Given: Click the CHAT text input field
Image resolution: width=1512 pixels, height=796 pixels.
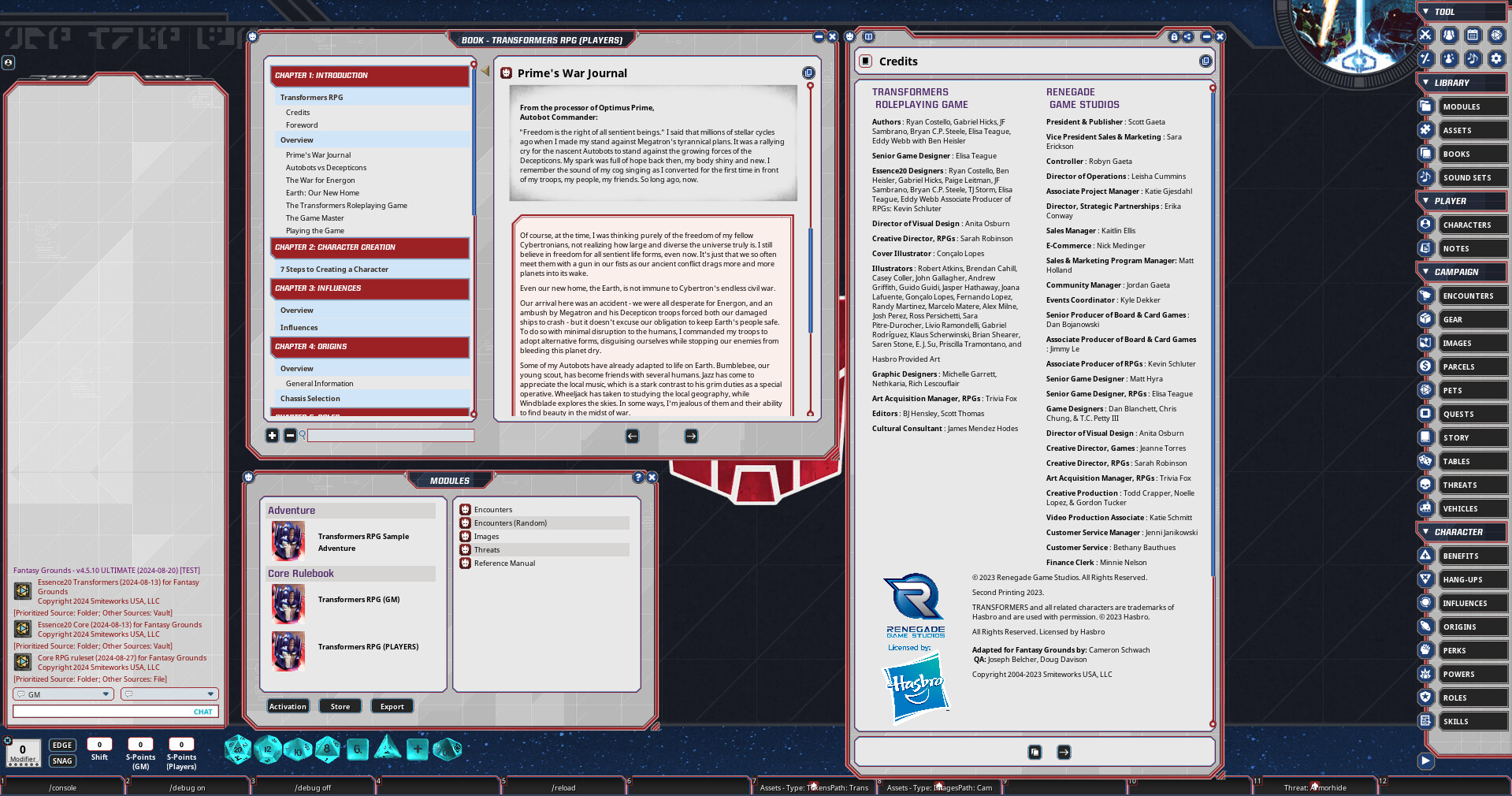Looking at the screenshot, I should click(x=115, y=712).
